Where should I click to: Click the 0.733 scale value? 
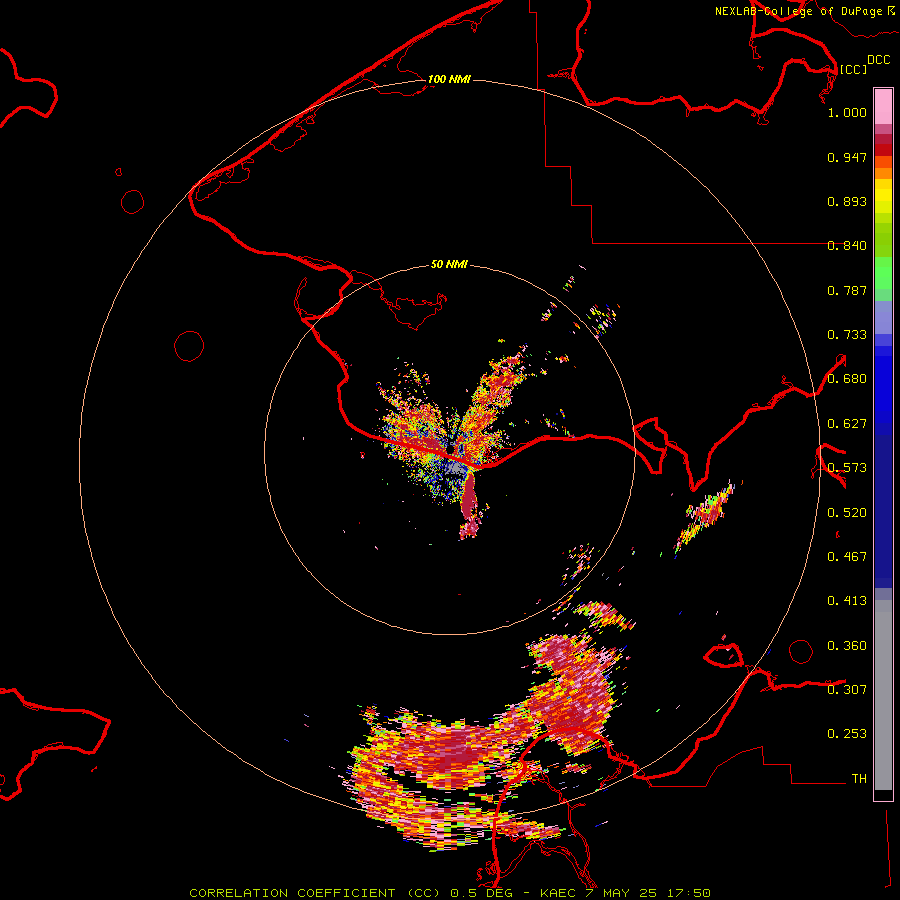[x=847, y=335]
